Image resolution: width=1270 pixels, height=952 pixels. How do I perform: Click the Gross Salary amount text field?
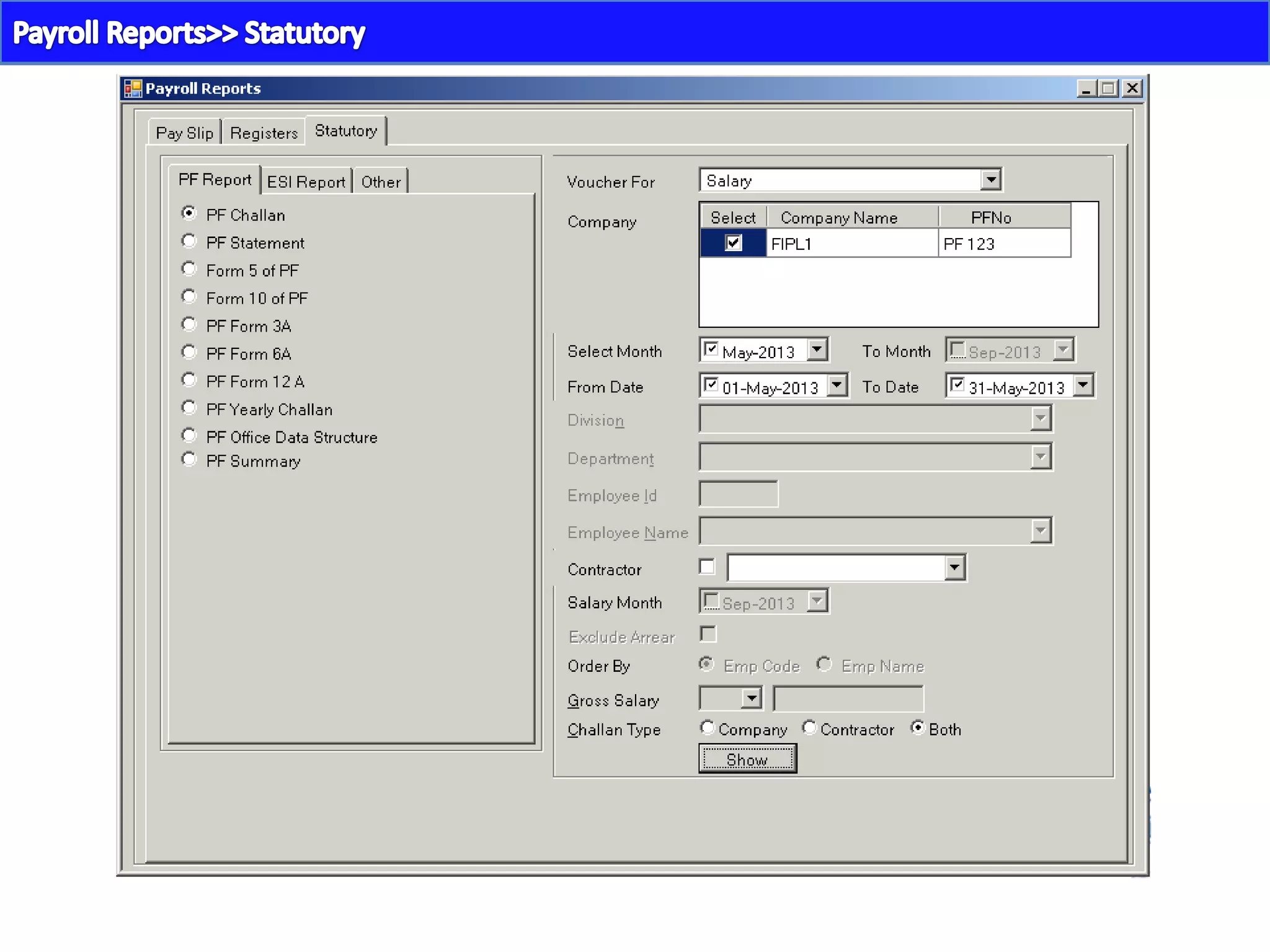point(848,699)
